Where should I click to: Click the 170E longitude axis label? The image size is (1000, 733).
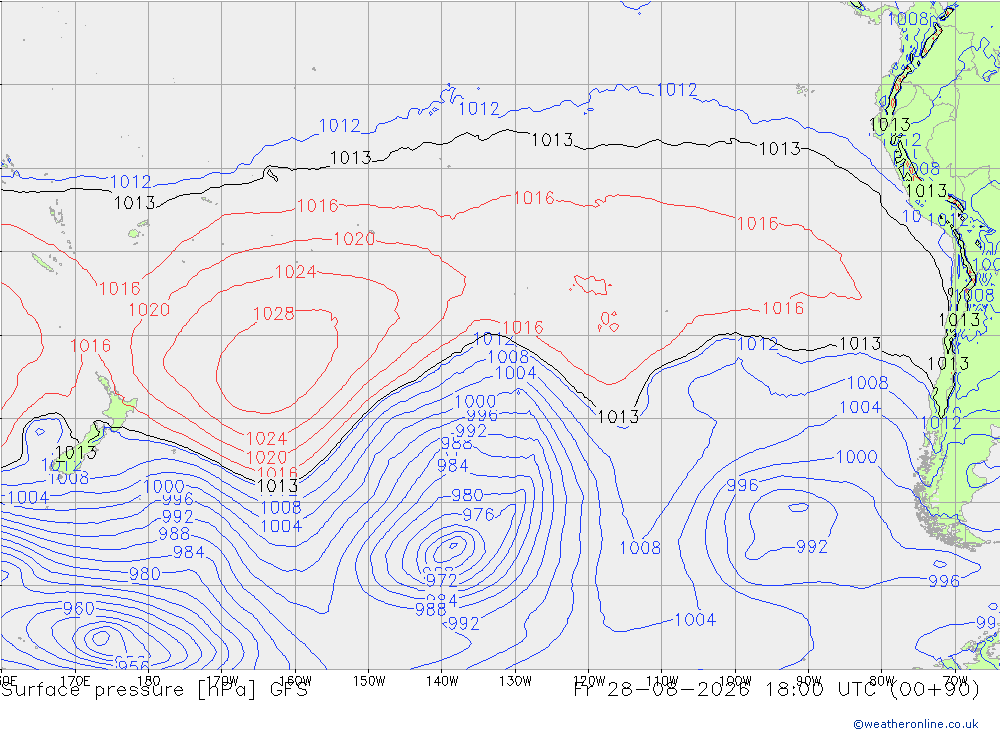75,681
